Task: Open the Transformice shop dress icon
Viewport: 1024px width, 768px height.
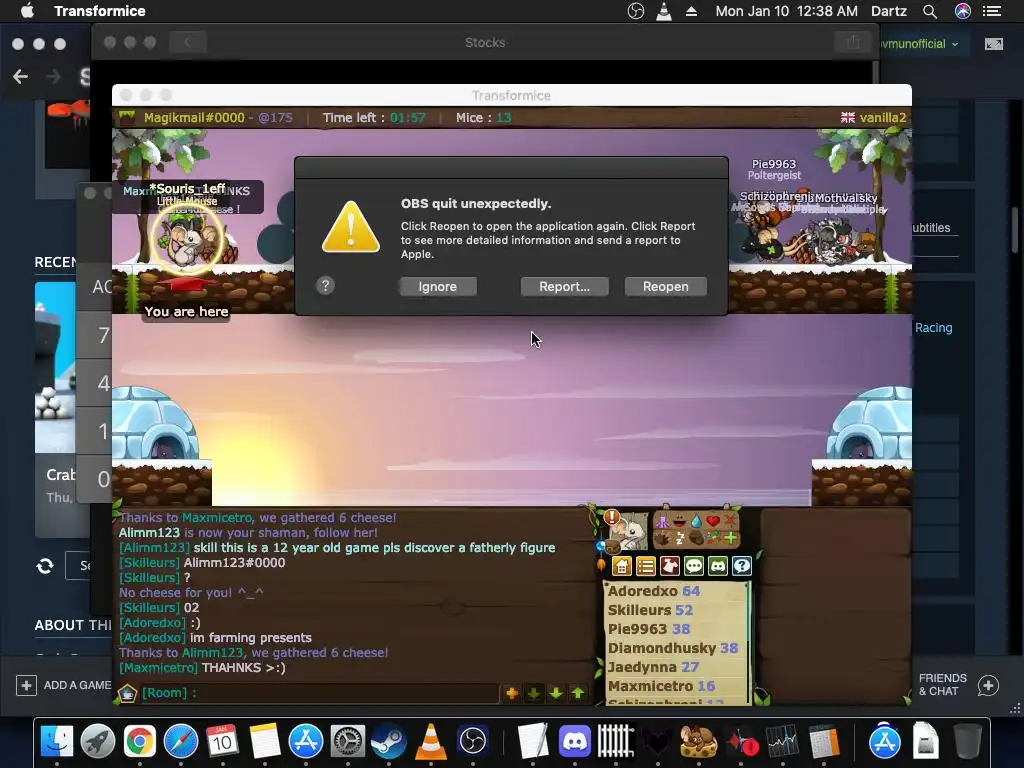Action: [670, 566]
